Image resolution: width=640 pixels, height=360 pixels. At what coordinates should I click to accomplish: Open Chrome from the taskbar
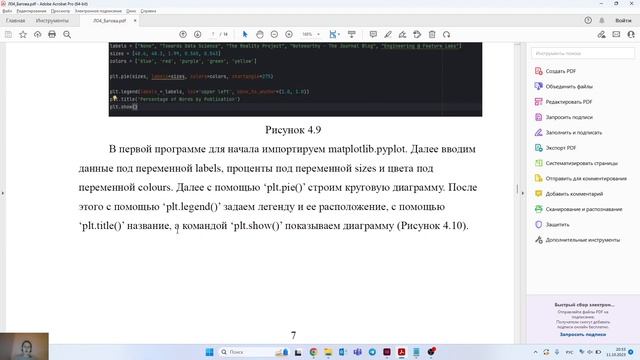click(313, 352)
